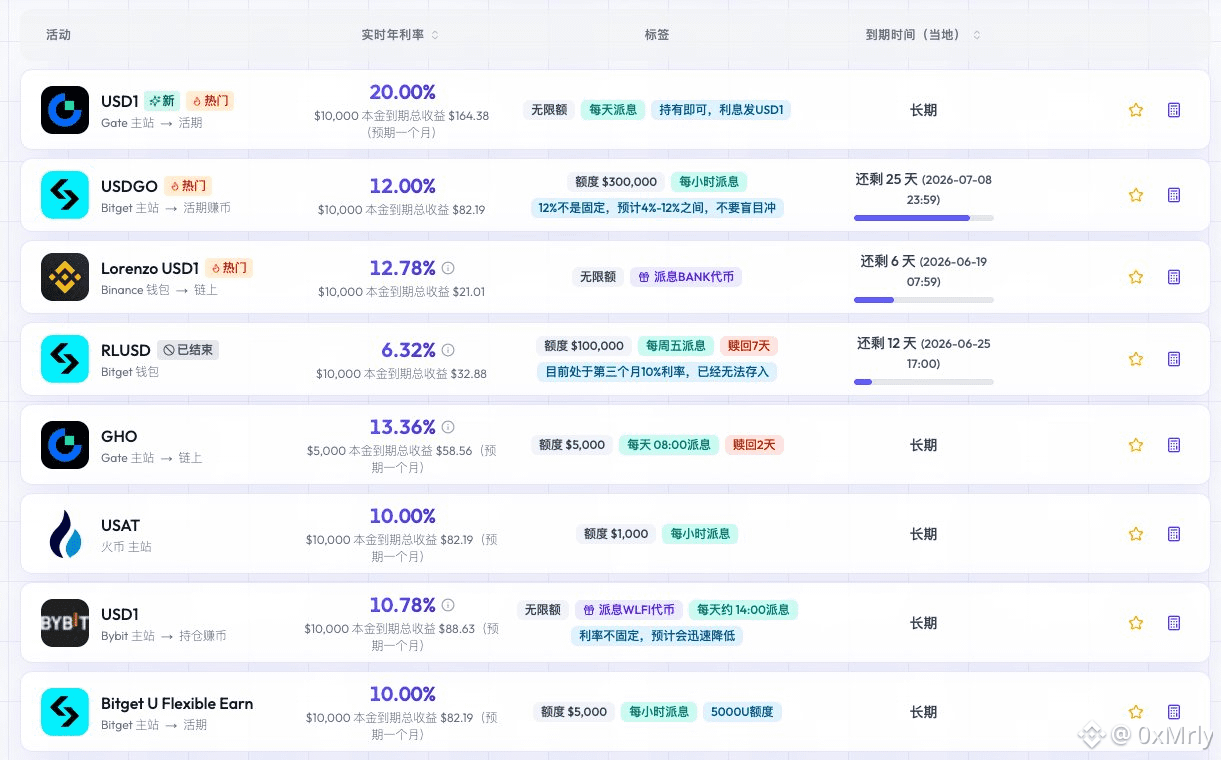Favorite the USAT row star
Screen dimensions: 1221x760
[1135, 534]
